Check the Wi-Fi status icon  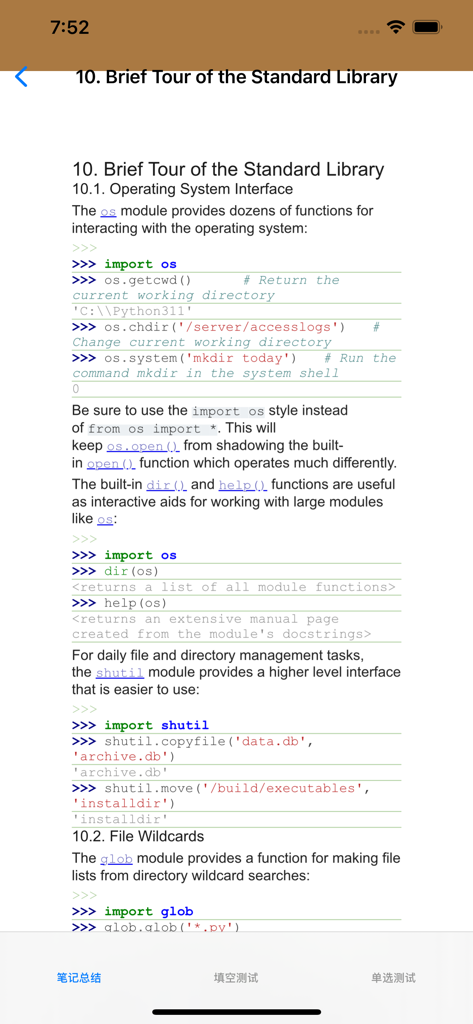click(x=396, y=27)
